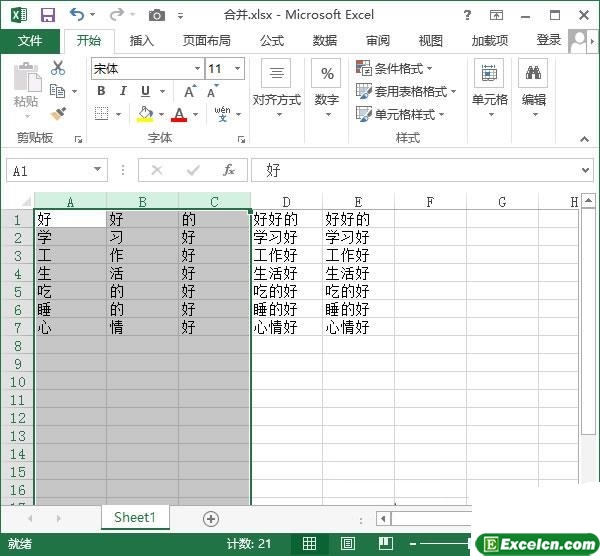Toggle Underline formatting
The width and height of the screenshot is (600, 556).
(x=145, y=91)
